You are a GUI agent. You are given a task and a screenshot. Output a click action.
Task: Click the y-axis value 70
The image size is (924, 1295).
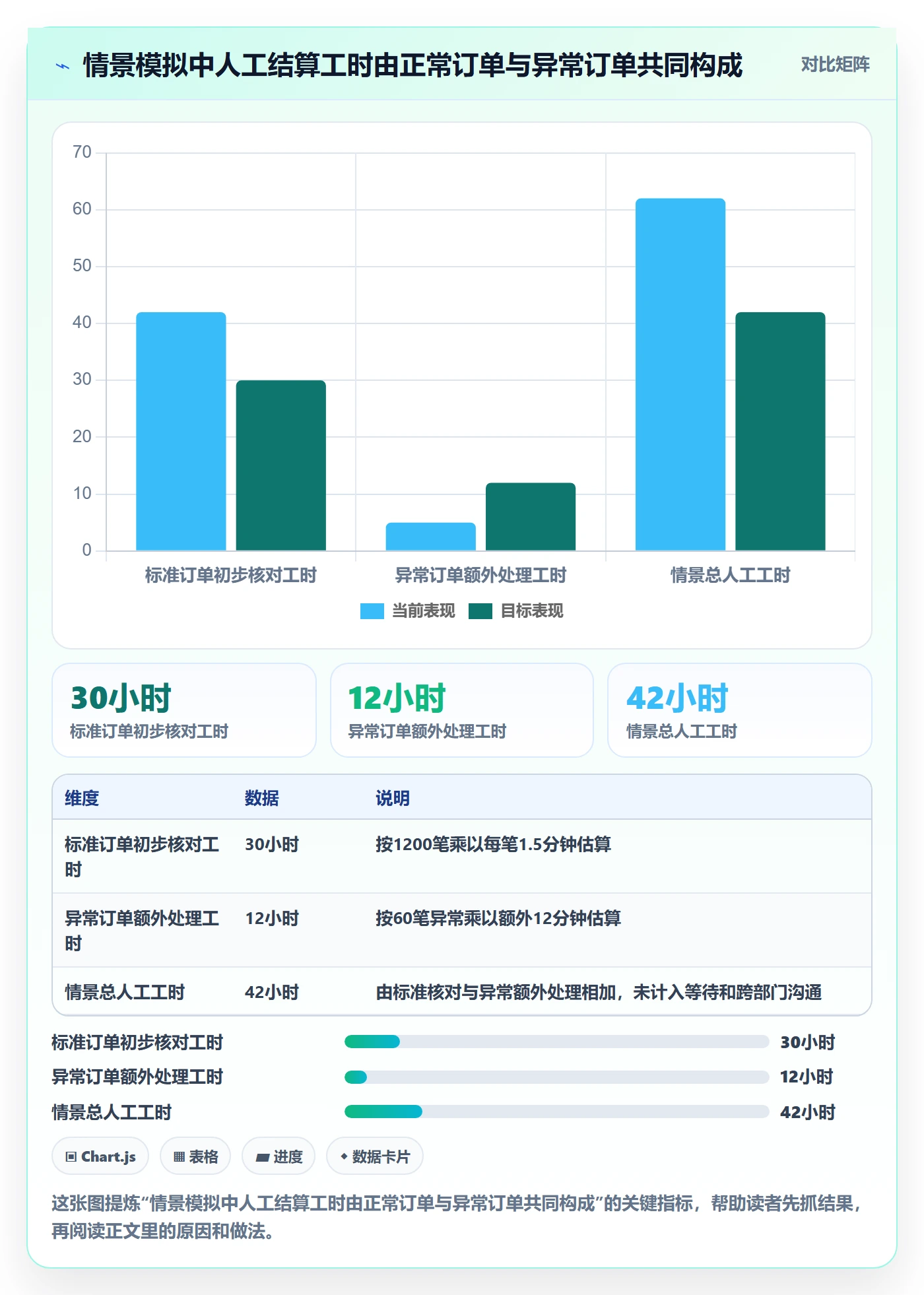82,152
